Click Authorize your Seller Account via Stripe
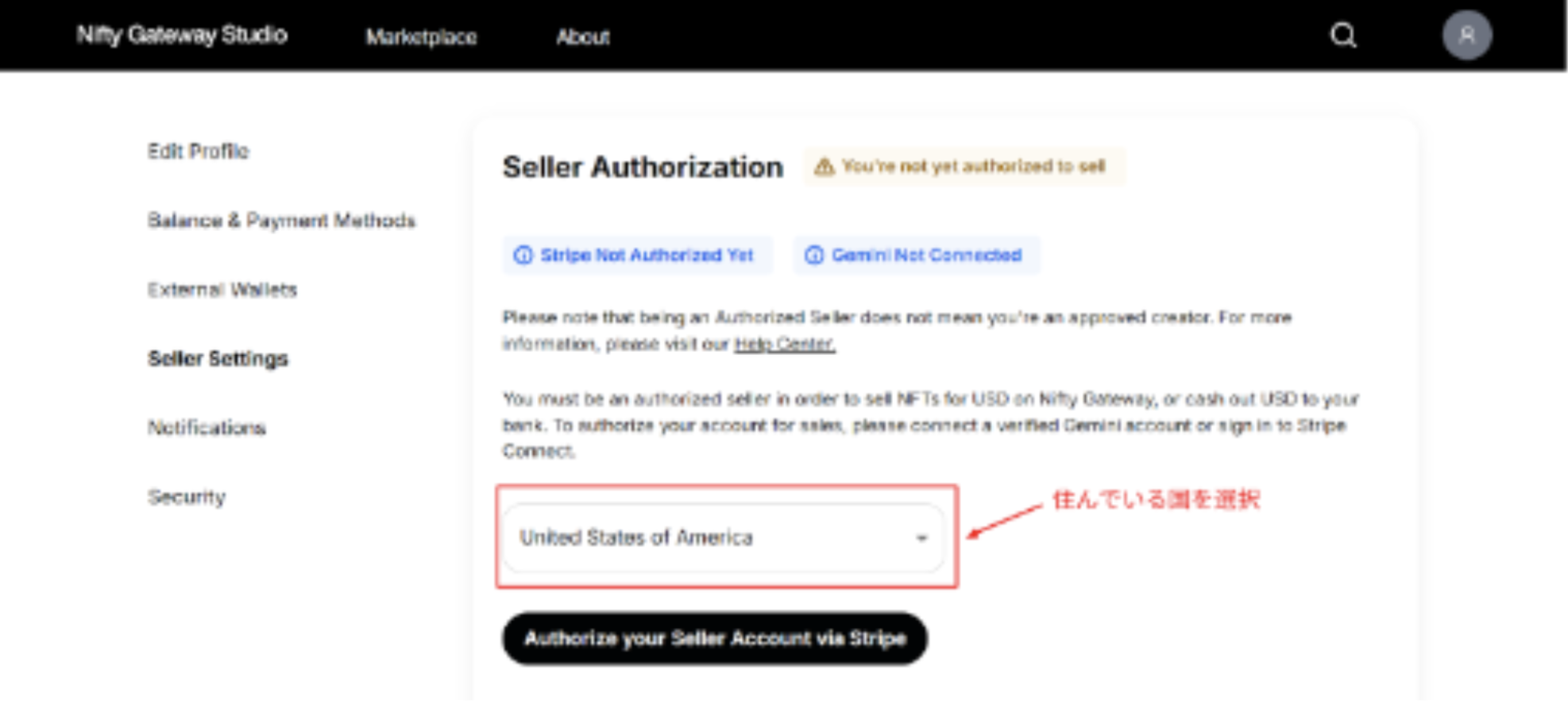Image resolution: width=1568 pixels, height=705 pixels. point(715,638)
